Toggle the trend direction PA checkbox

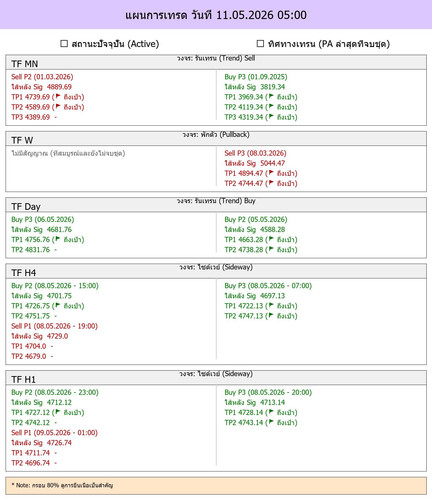[260, 43]
